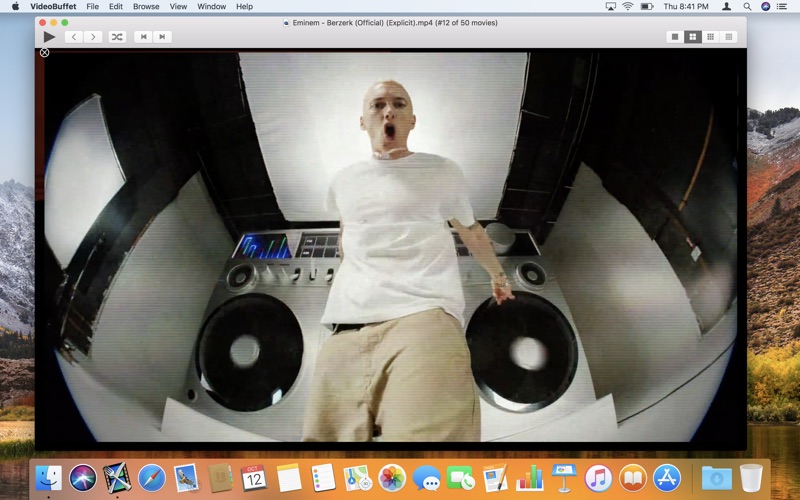Viewport: 800px width, 500px height.
Task: Launch Siri from the Dock
Action: (x=83, y=479)
